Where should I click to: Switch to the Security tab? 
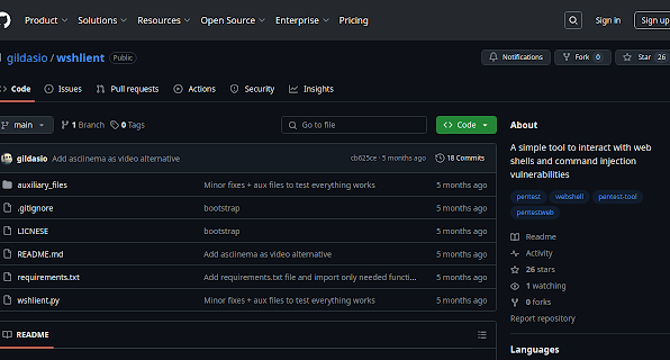tap(252, 89)
